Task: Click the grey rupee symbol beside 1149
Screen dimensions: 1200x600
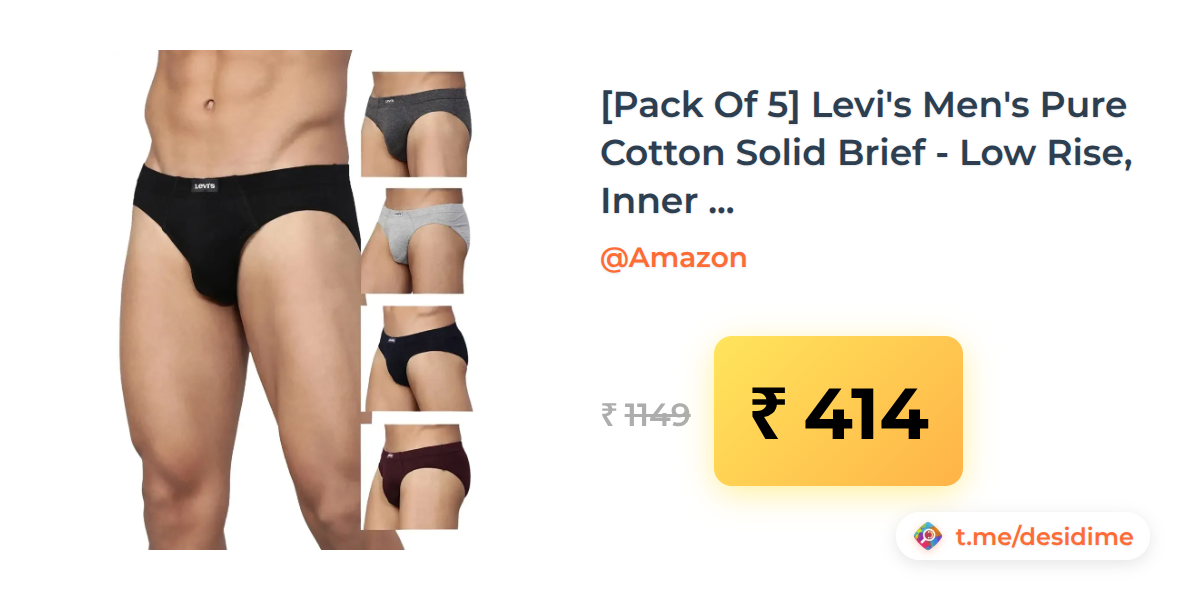Action: (608, 414)
